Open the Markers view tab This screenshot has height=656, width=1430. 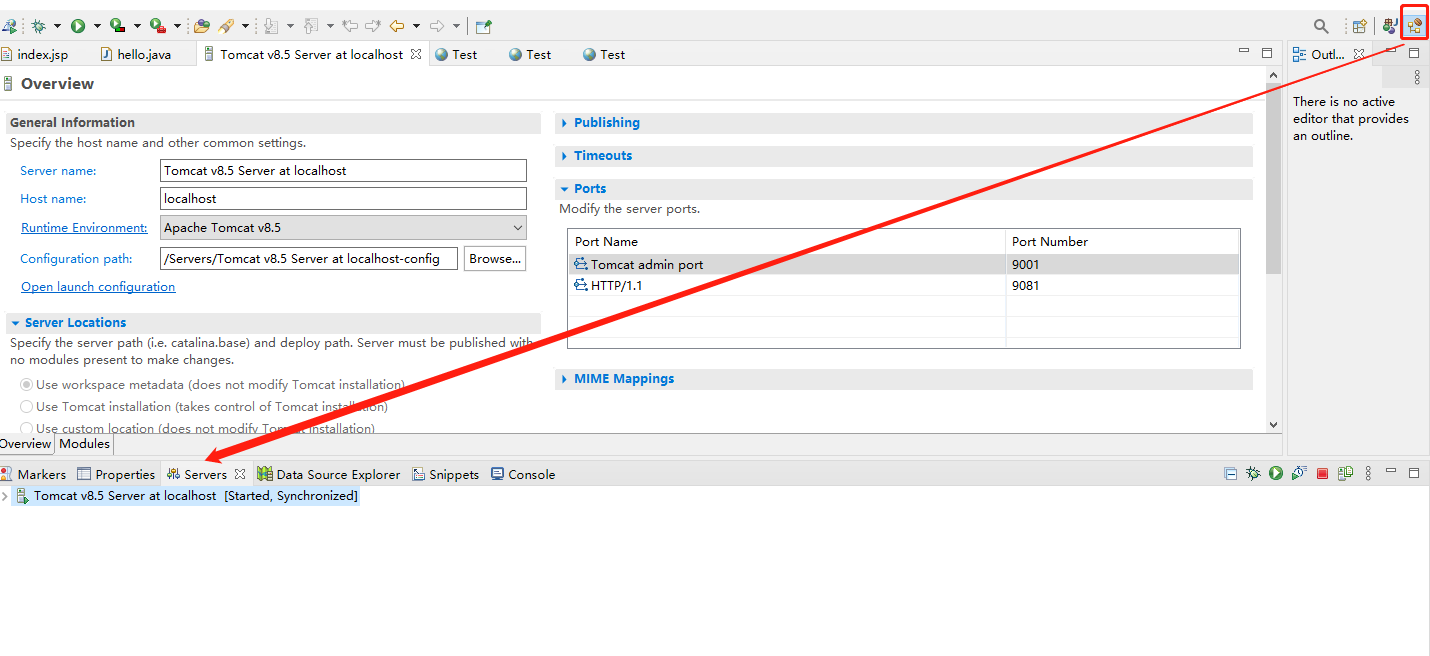[33, 474]
